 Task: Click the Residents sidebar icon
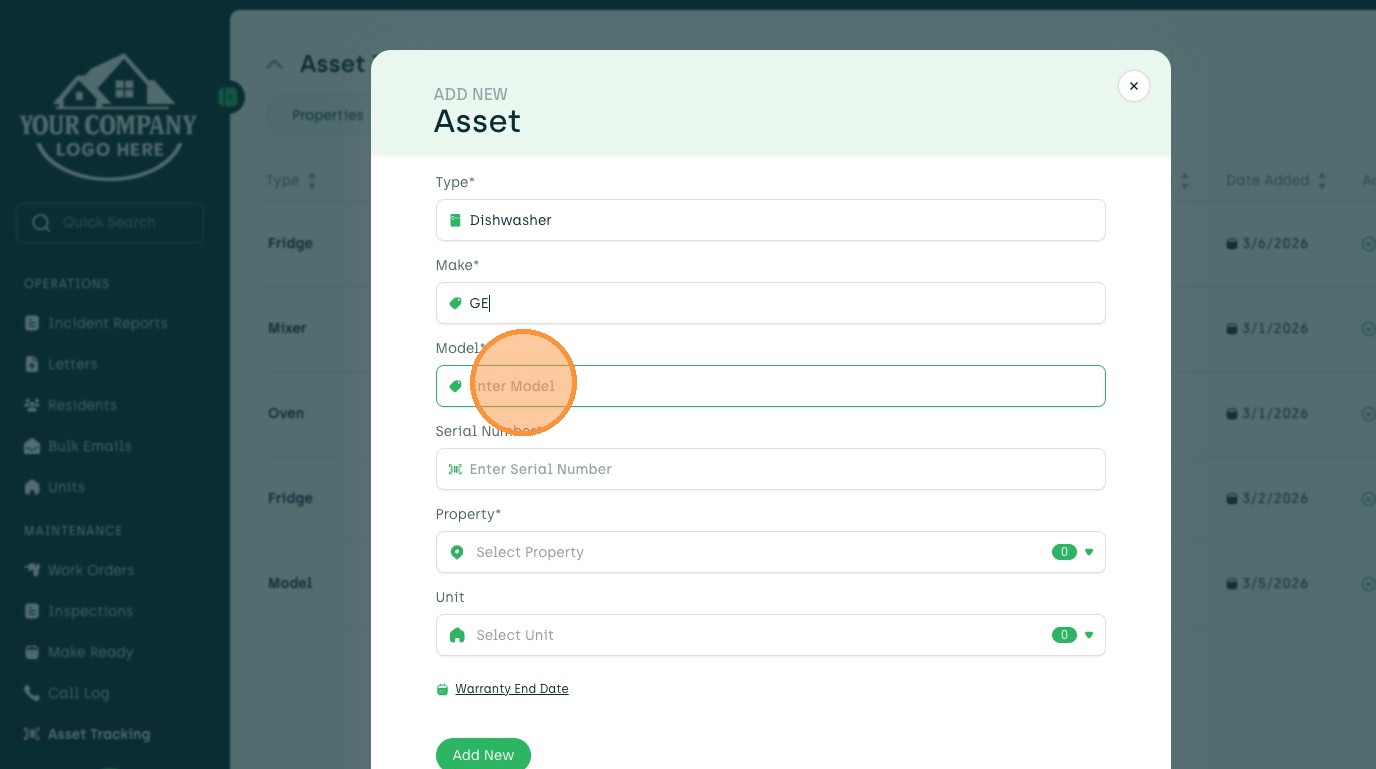32,405
